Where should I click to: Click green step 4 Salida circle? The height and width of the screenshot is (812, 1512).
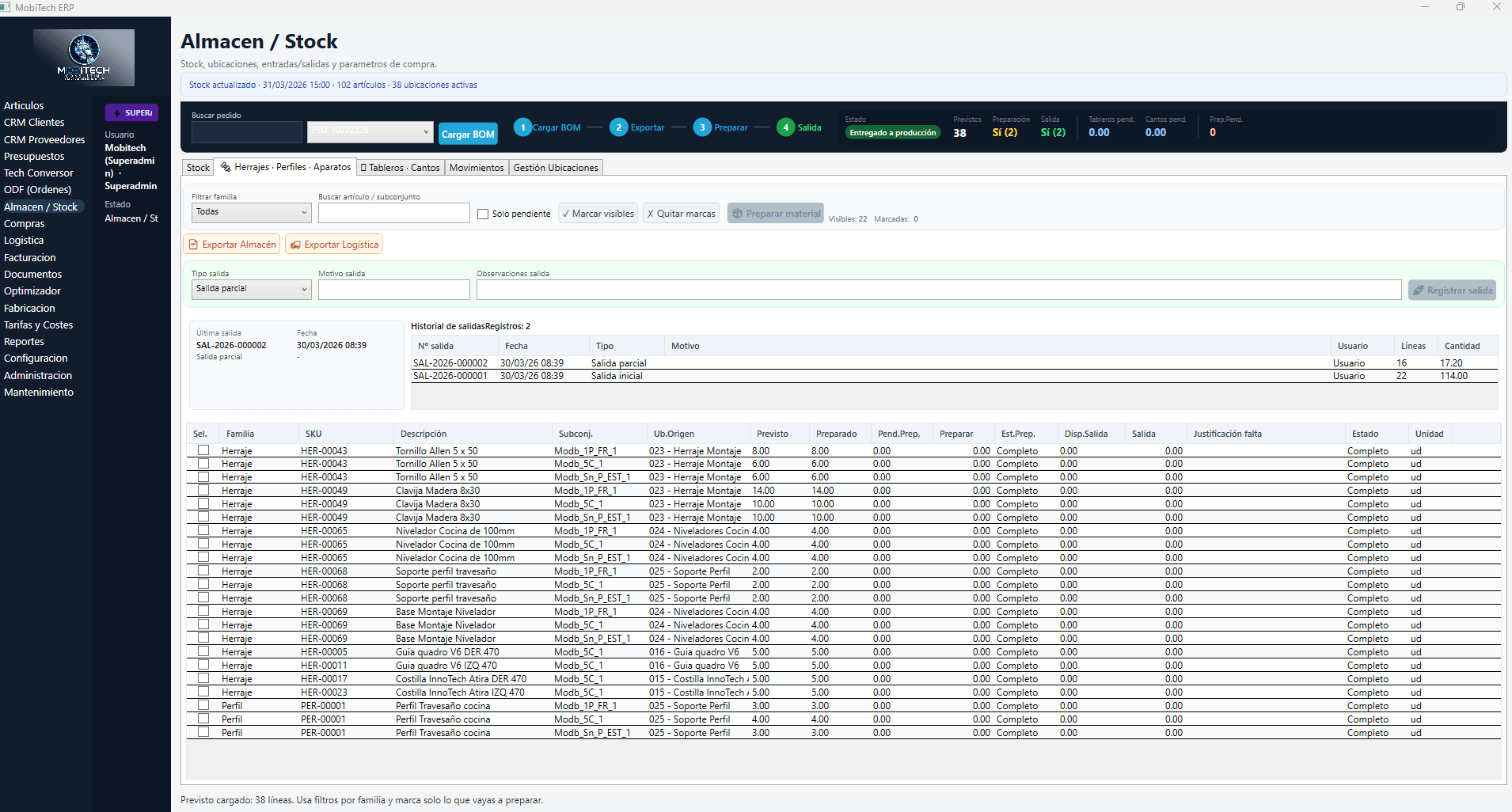(x=785, y=127)
